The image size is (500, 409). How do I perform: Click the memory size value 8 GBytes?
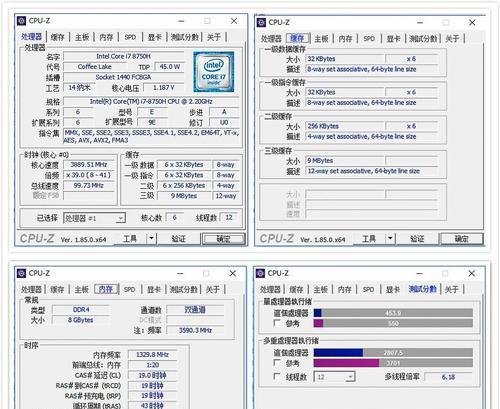81,320
